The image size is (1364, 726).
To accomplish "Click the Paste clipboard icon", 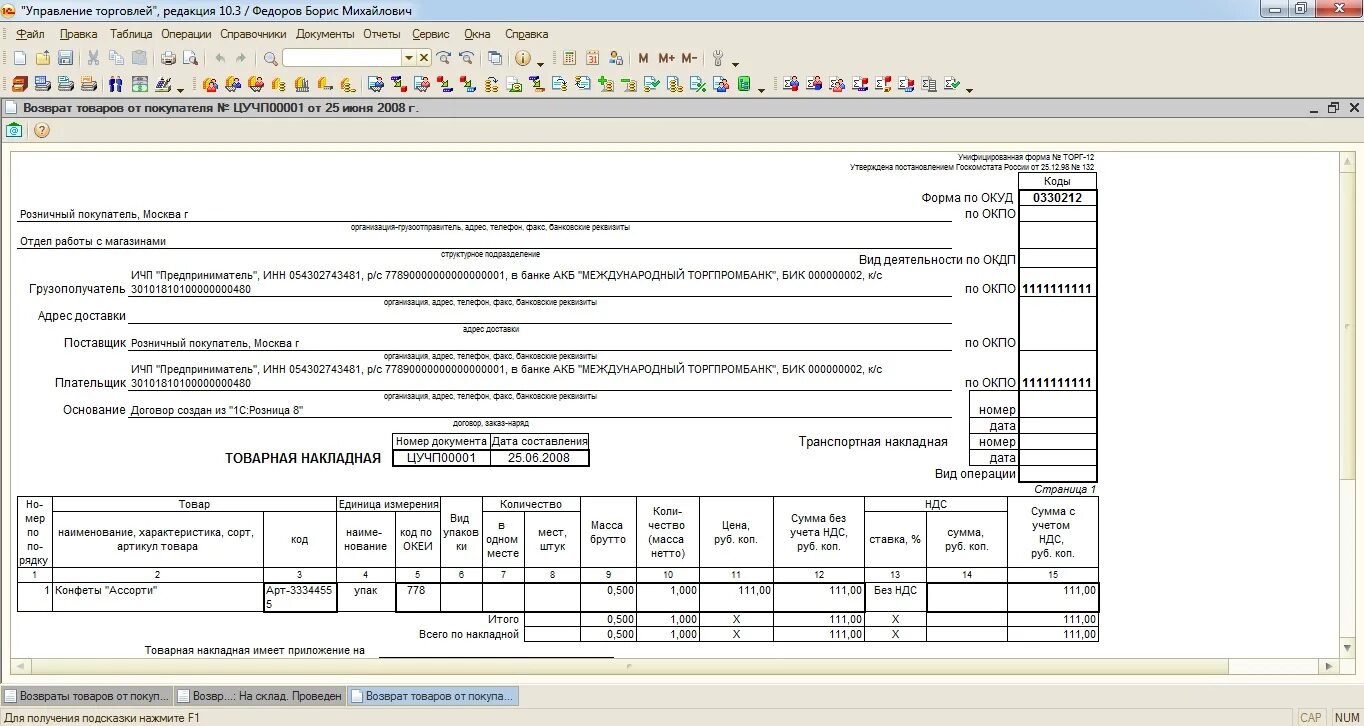I will [x=140, y=59].
